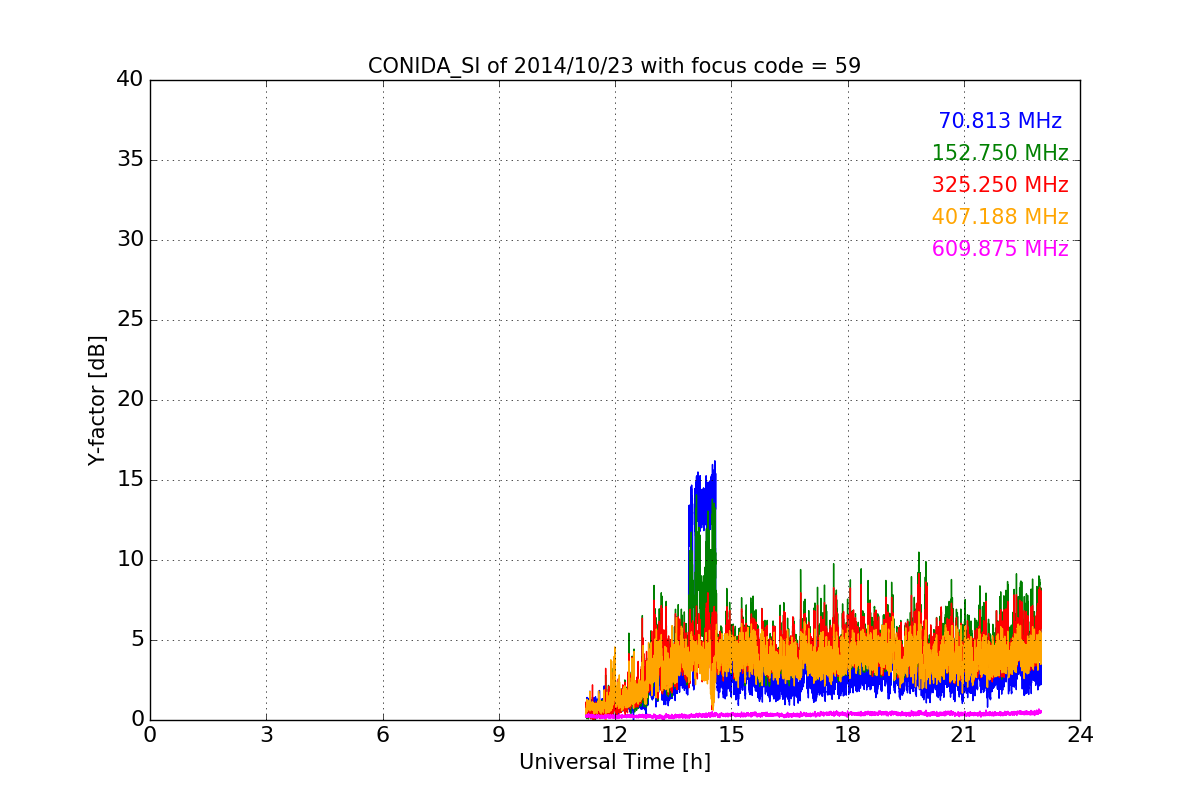
Task: Select the 407.188 MHz legend label
Action: pyautogui.click(x=1000, y=217)
